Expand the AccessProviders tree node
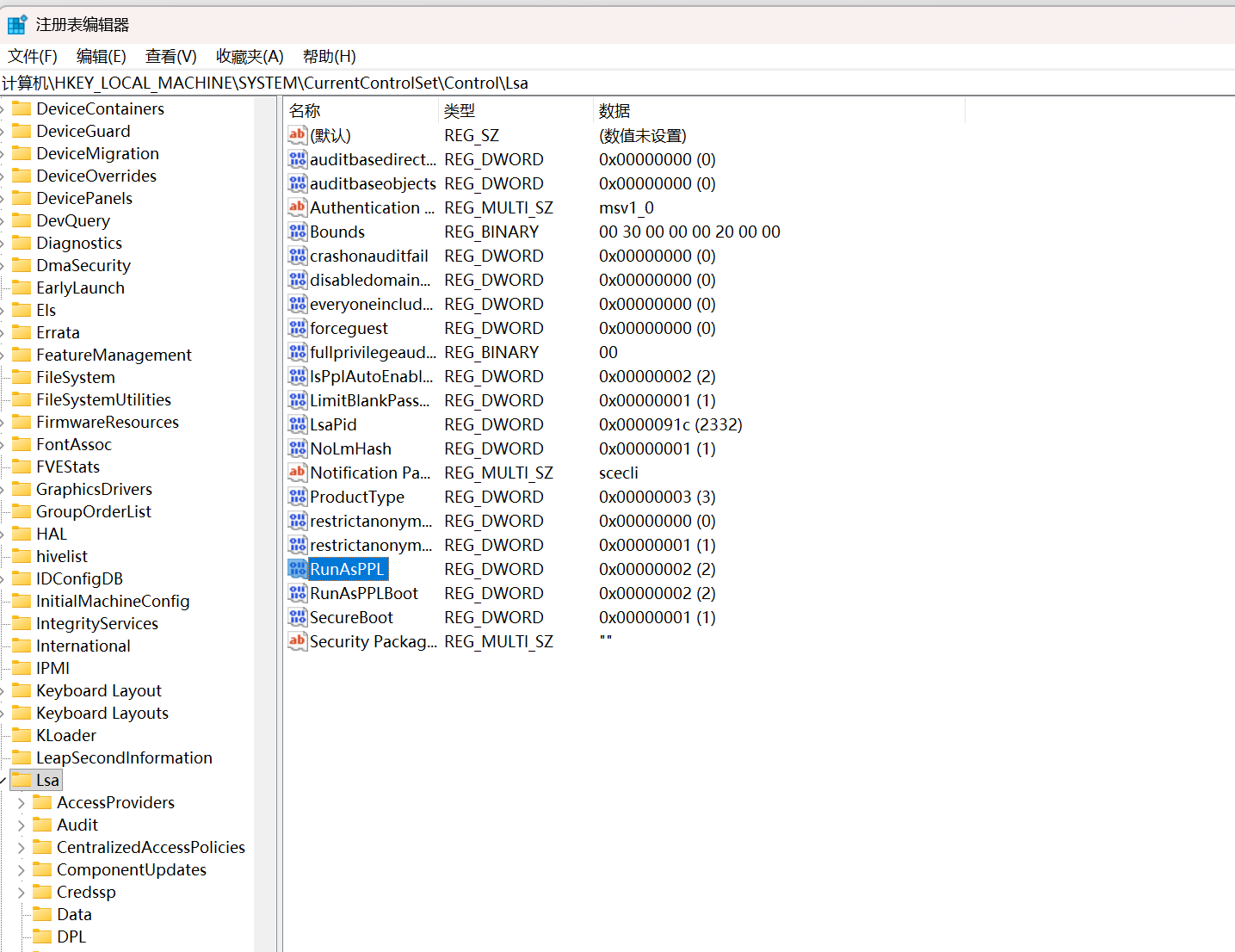 21,801
